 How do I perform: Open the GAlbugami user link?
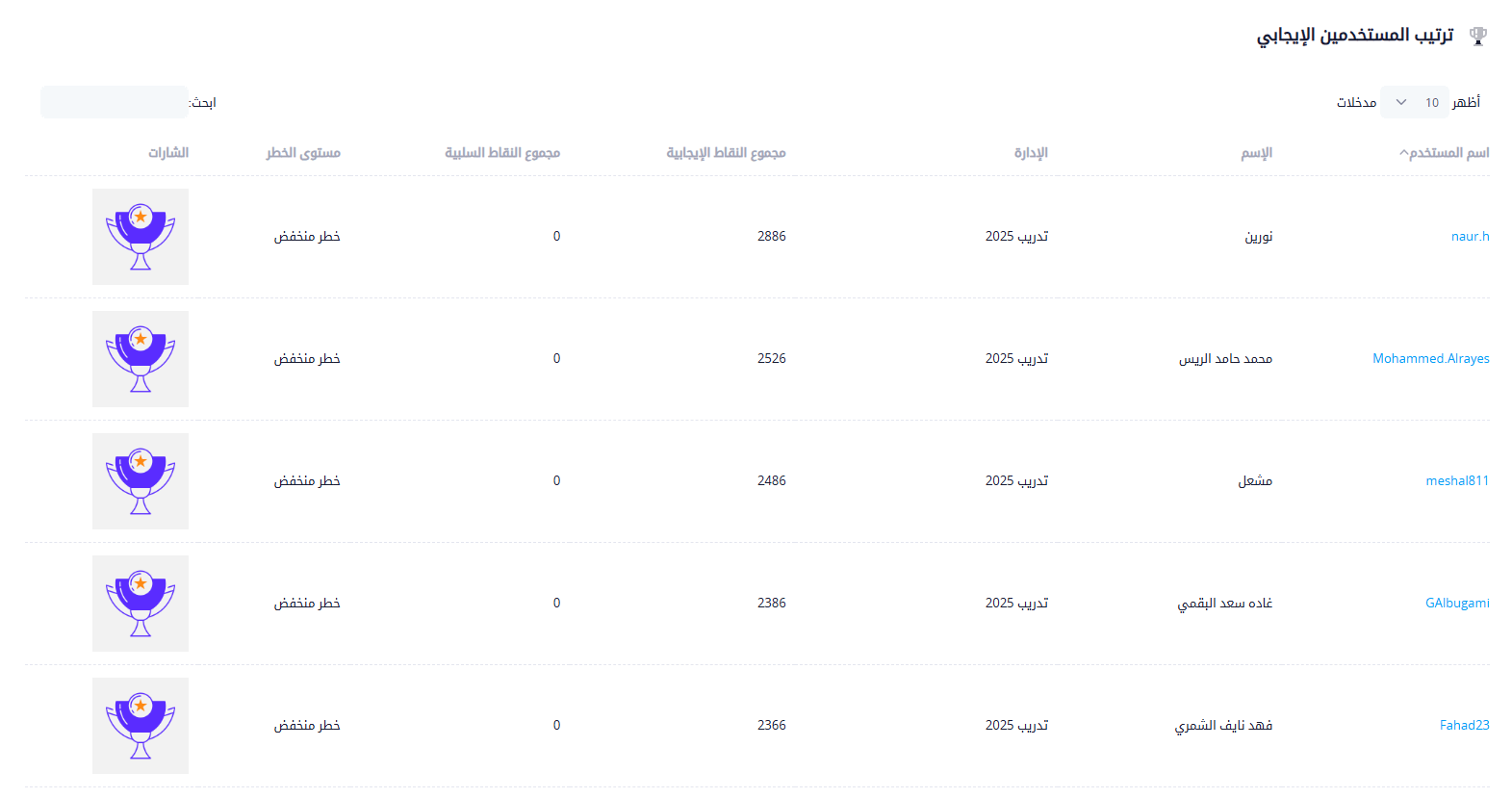pyautogui.click(x=1457, y=604)
